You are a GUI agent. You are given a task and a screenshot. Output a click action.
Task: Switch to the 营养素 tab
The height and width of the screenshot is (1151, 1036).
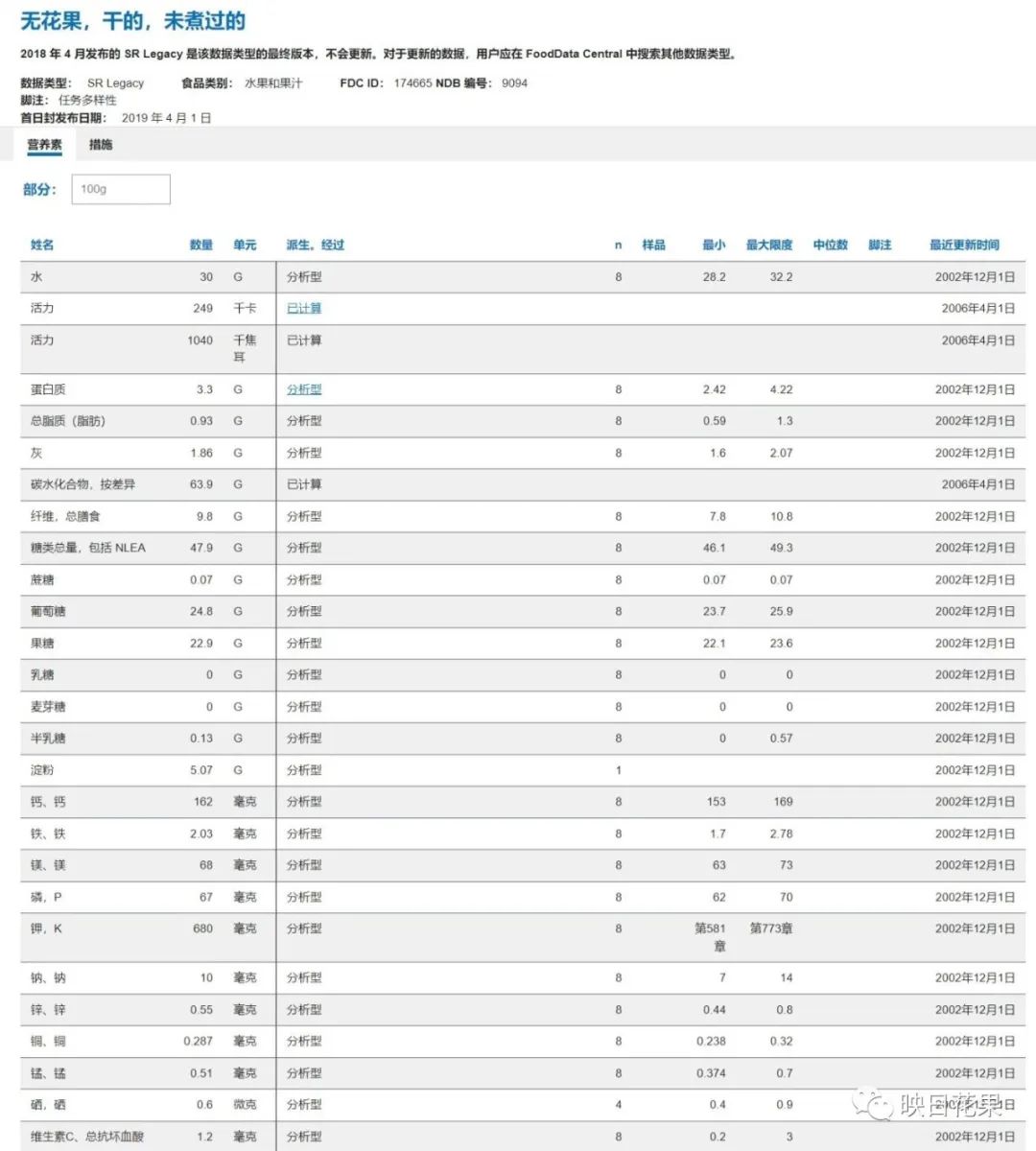click(44, 145)
